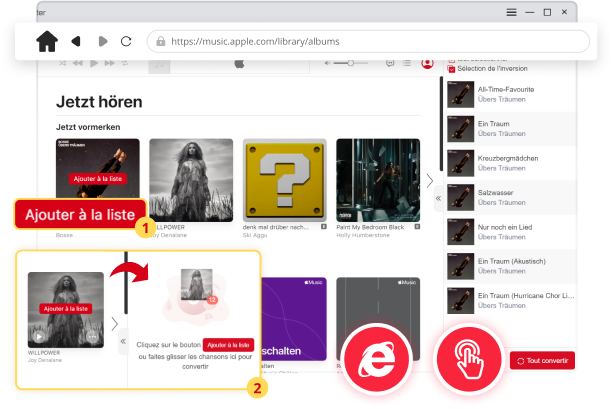613x409 pixels.
Task: Select the track titled Ein Traum
Action: [512, 129]
